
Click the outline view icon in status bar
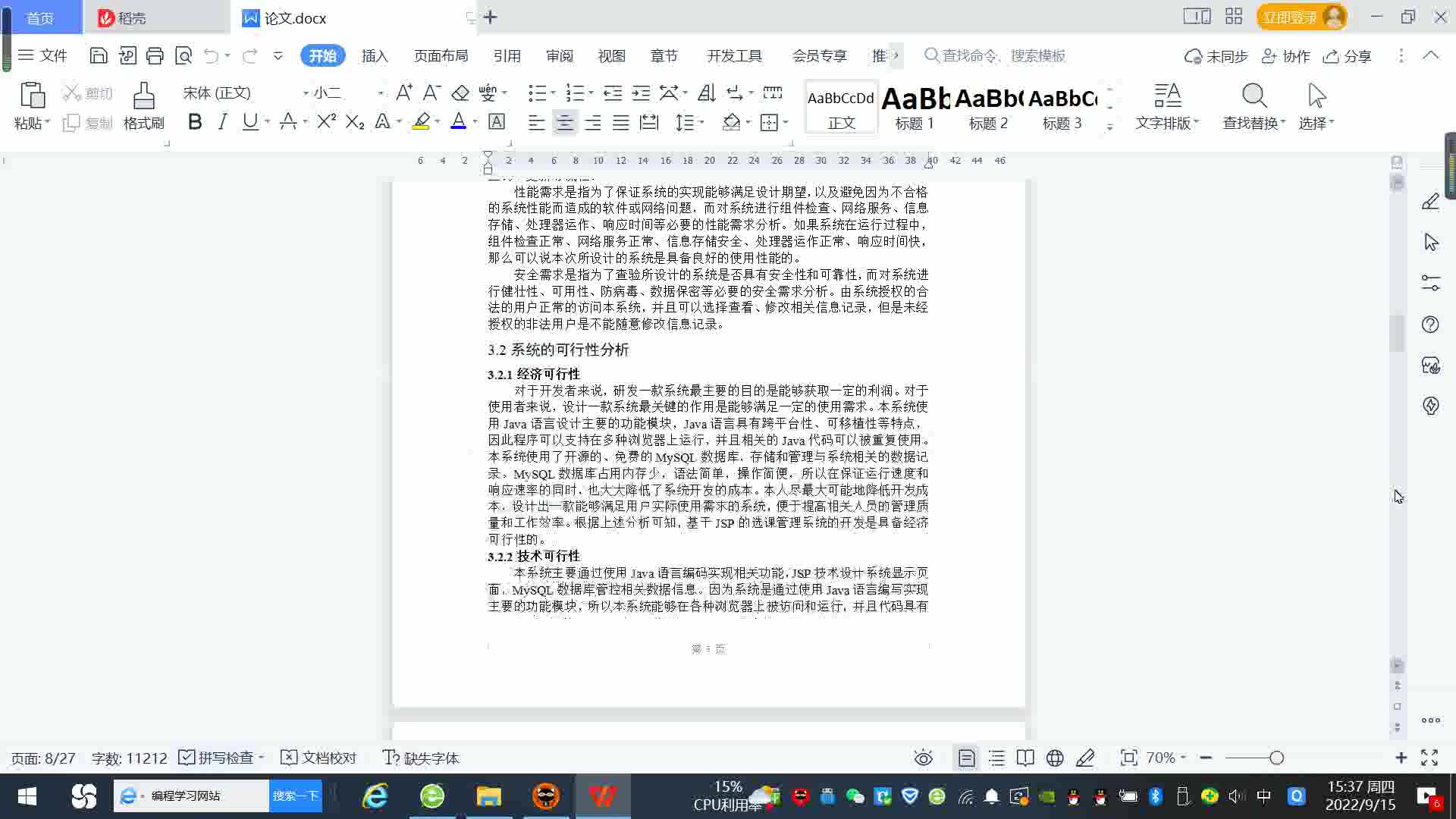(x=996, y=758)
